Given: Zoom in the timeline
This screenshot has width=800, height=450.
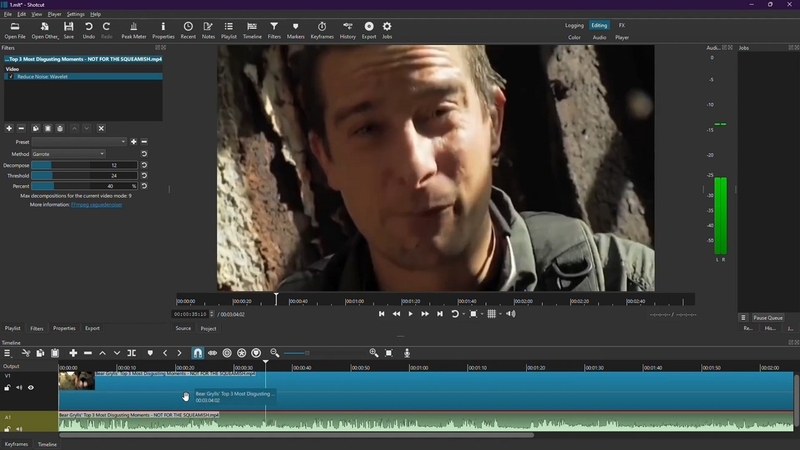Looking at the screenshot, I should (374, 353).
